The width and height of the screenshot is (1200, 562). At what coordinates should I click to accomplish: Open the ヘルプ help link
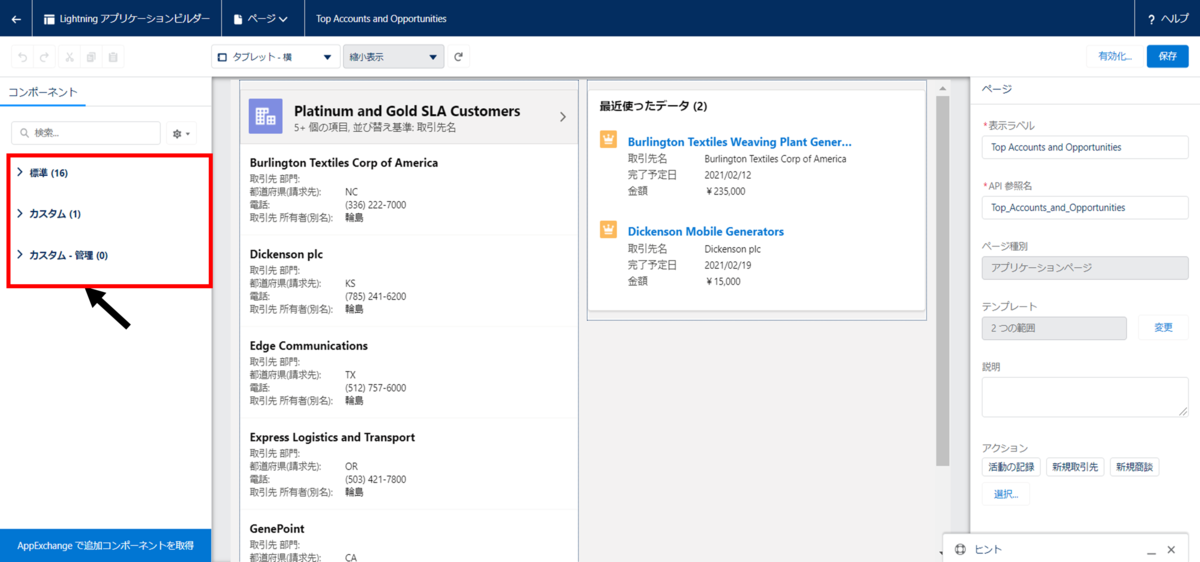point(1168,19)
